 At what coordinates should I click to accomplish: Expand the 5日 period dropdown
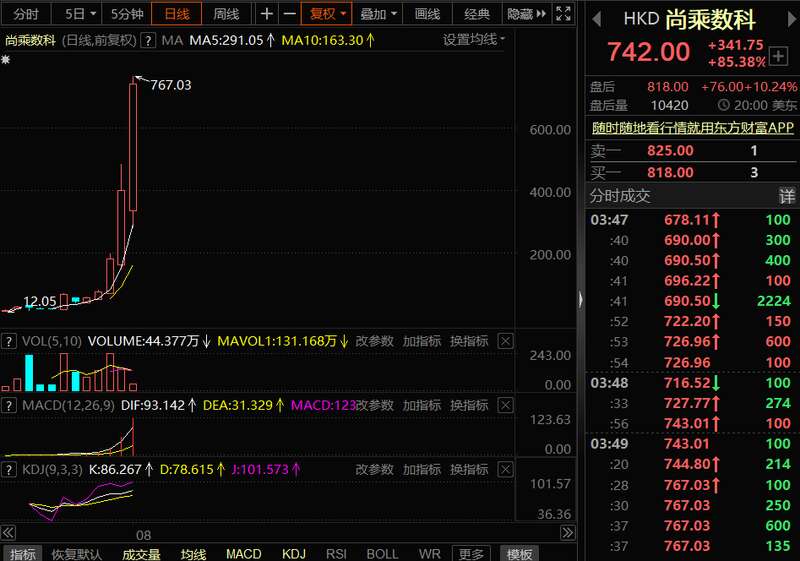coord(81,14)
